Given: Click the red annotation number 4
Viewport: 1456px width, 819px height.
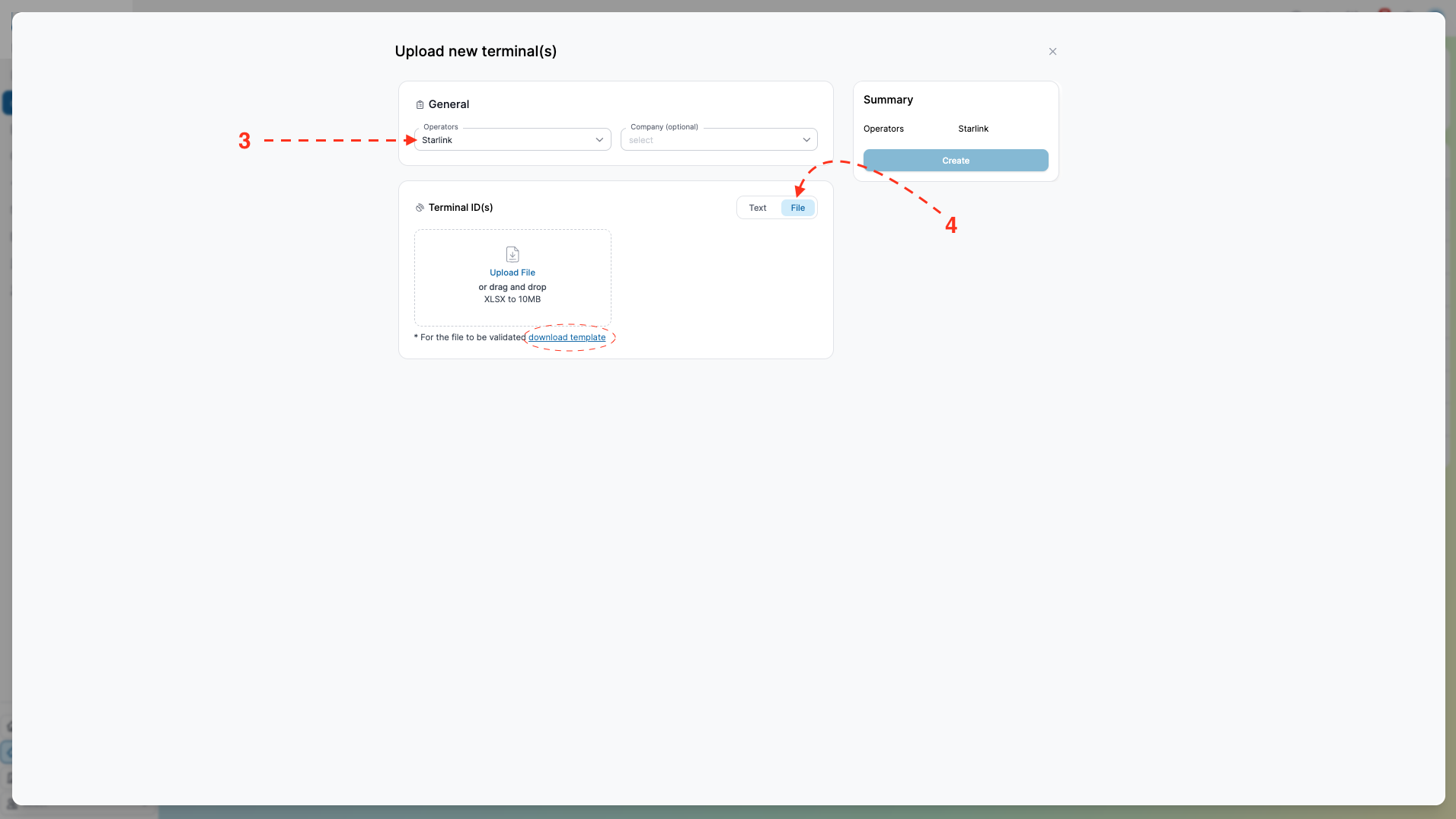Looking at the screenshot, I should point(951,225).
